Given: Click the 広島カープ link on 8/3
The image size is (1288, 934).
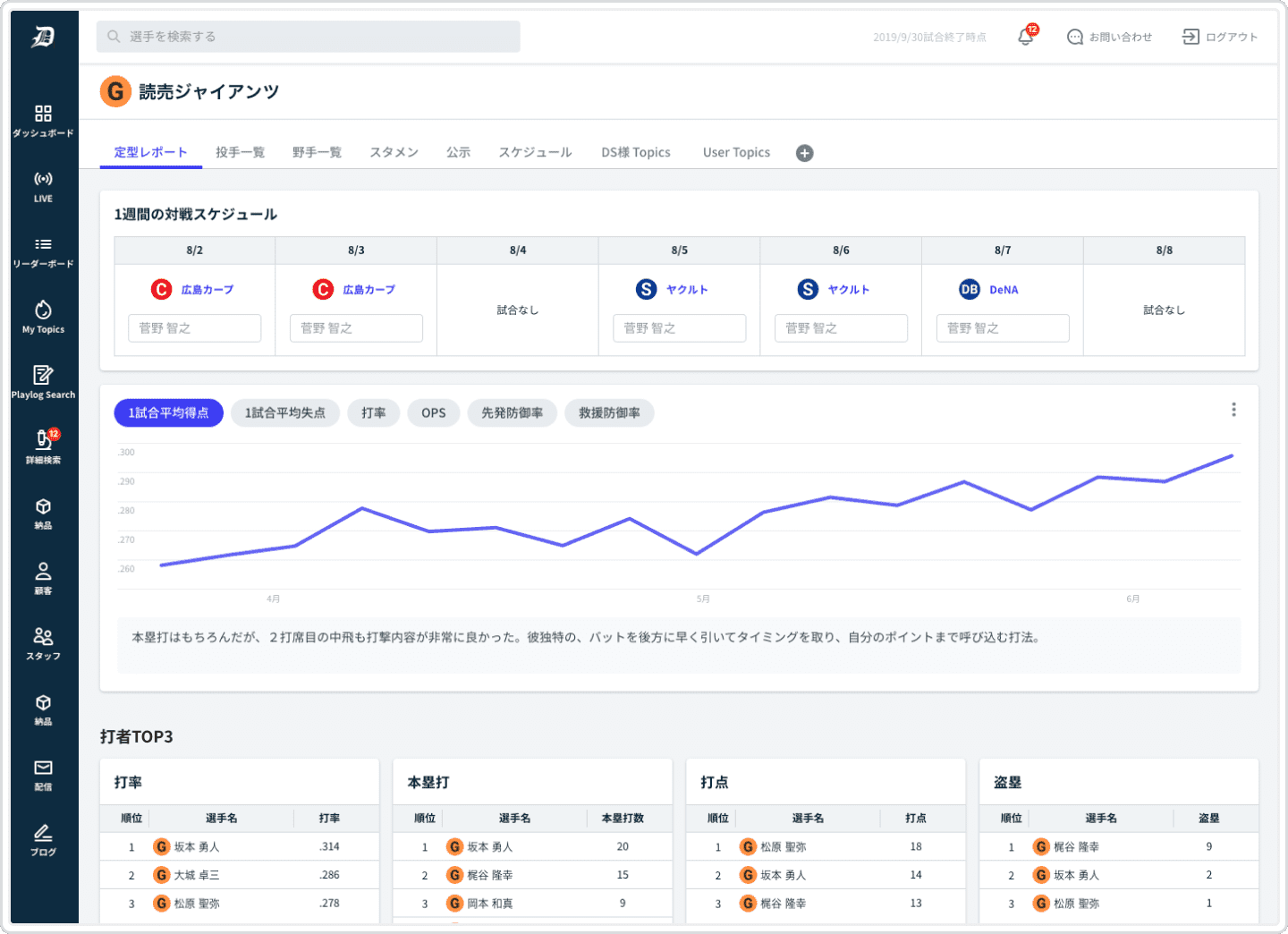Looking at the screenshot, I should tap(369, 290).
